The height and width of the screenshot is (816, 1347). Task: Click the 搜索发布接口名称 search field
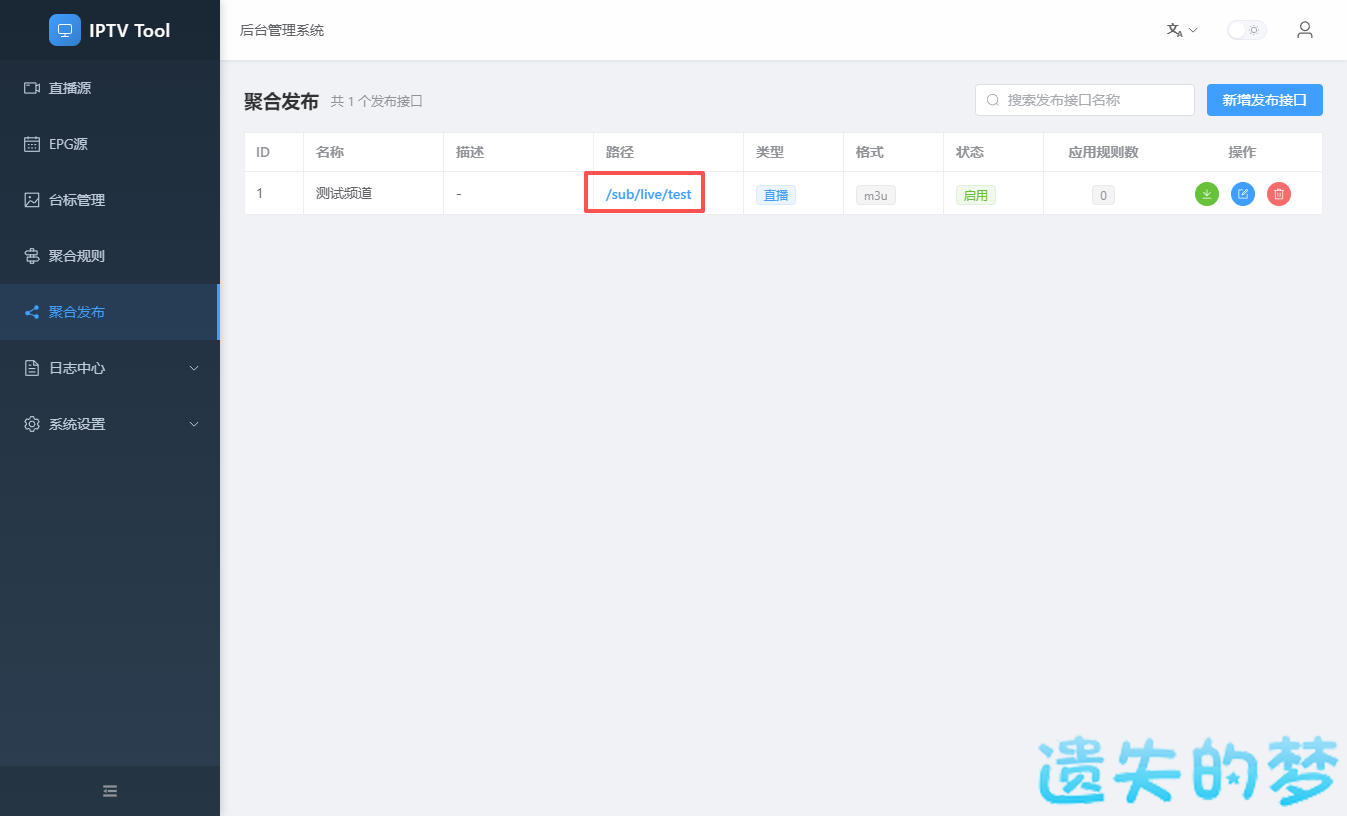pos(1085,100)
